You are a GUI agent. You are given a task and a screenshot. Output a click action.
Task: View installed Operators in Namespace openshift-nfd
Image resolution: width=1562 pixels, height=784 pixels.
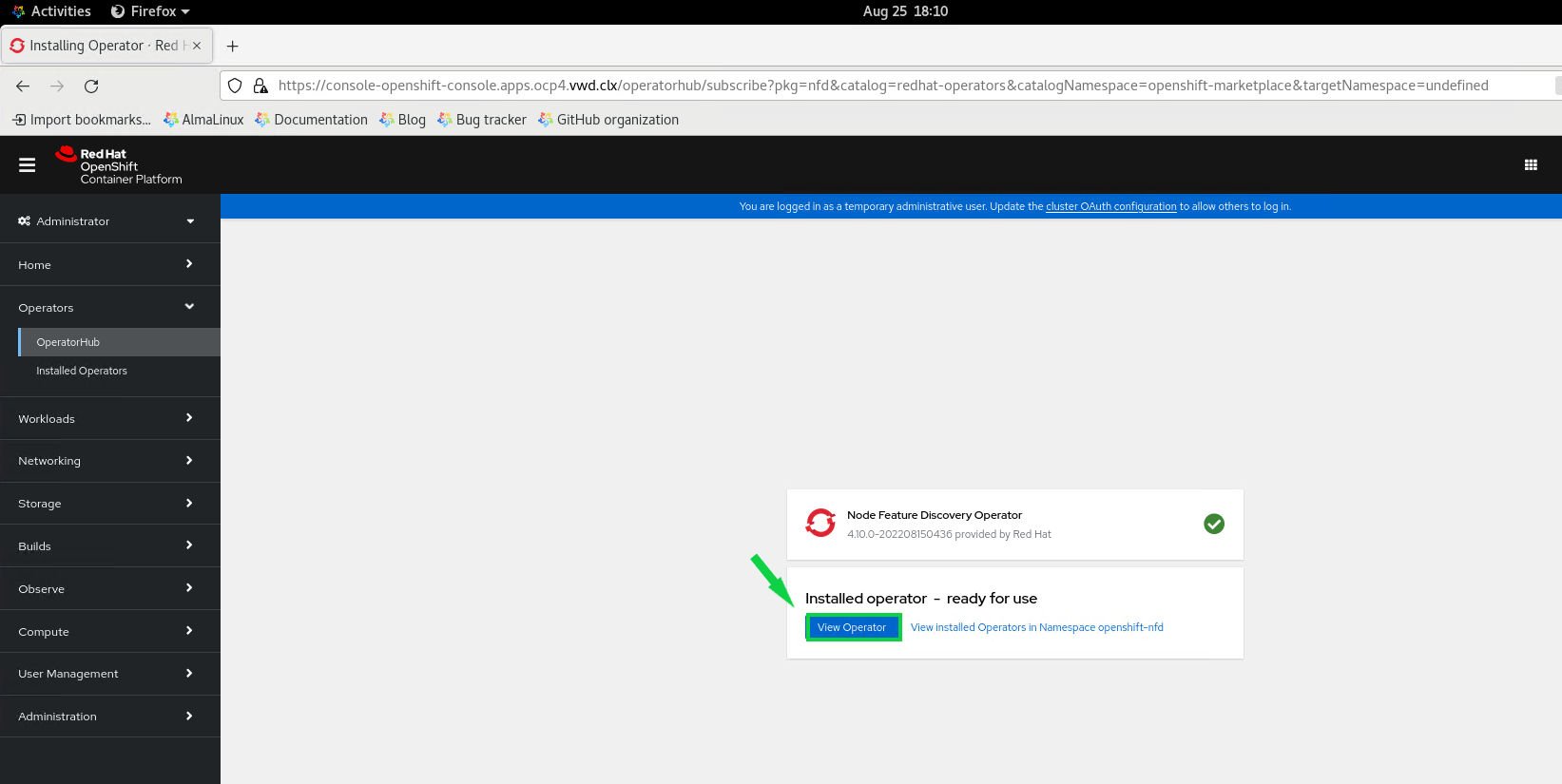point(1037,627)
